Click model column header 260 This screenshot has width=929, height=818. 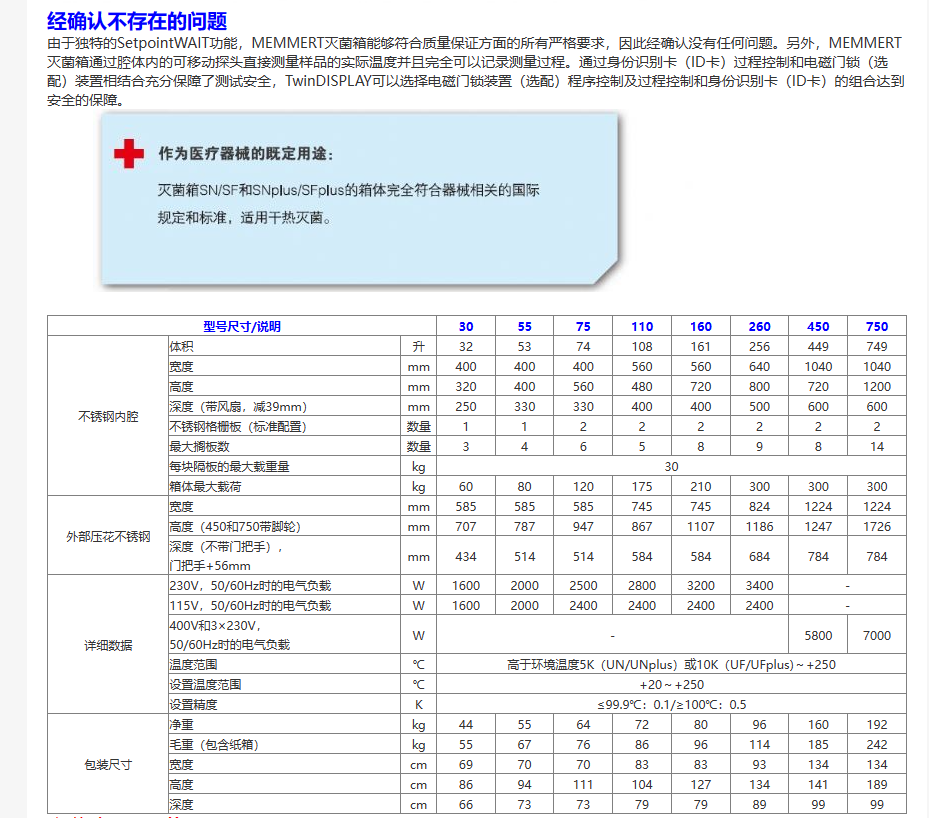click(759, 326)
